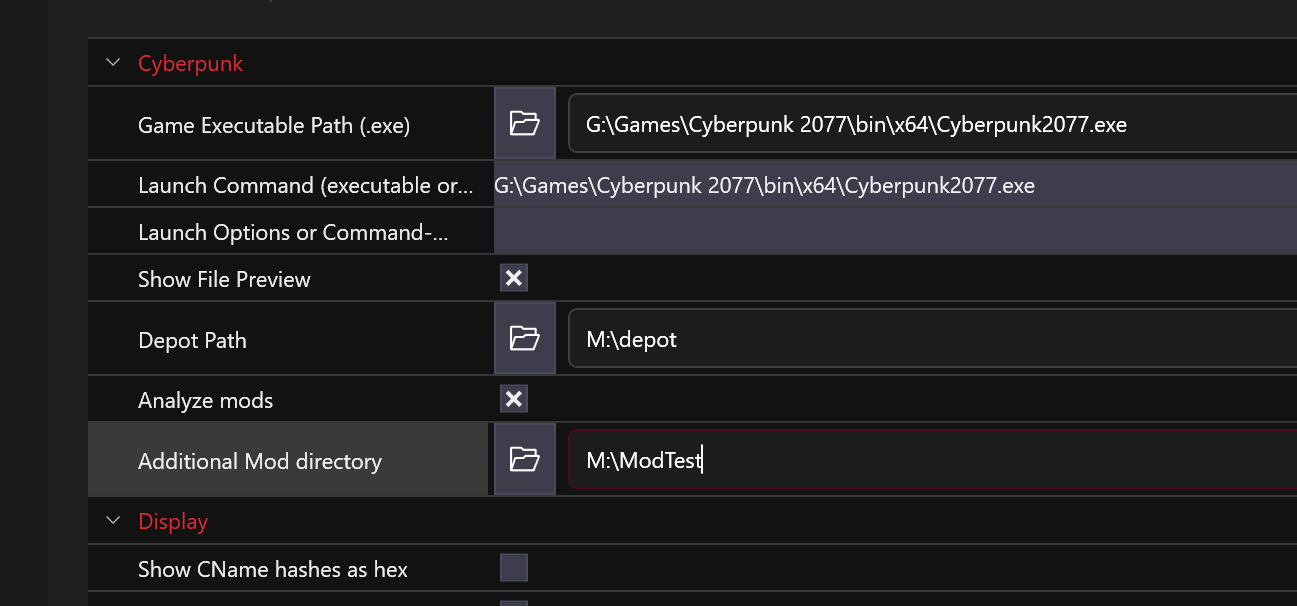The image size is (1297, 606).
Task: Click the Depot Path label
Action: [192, 340]
